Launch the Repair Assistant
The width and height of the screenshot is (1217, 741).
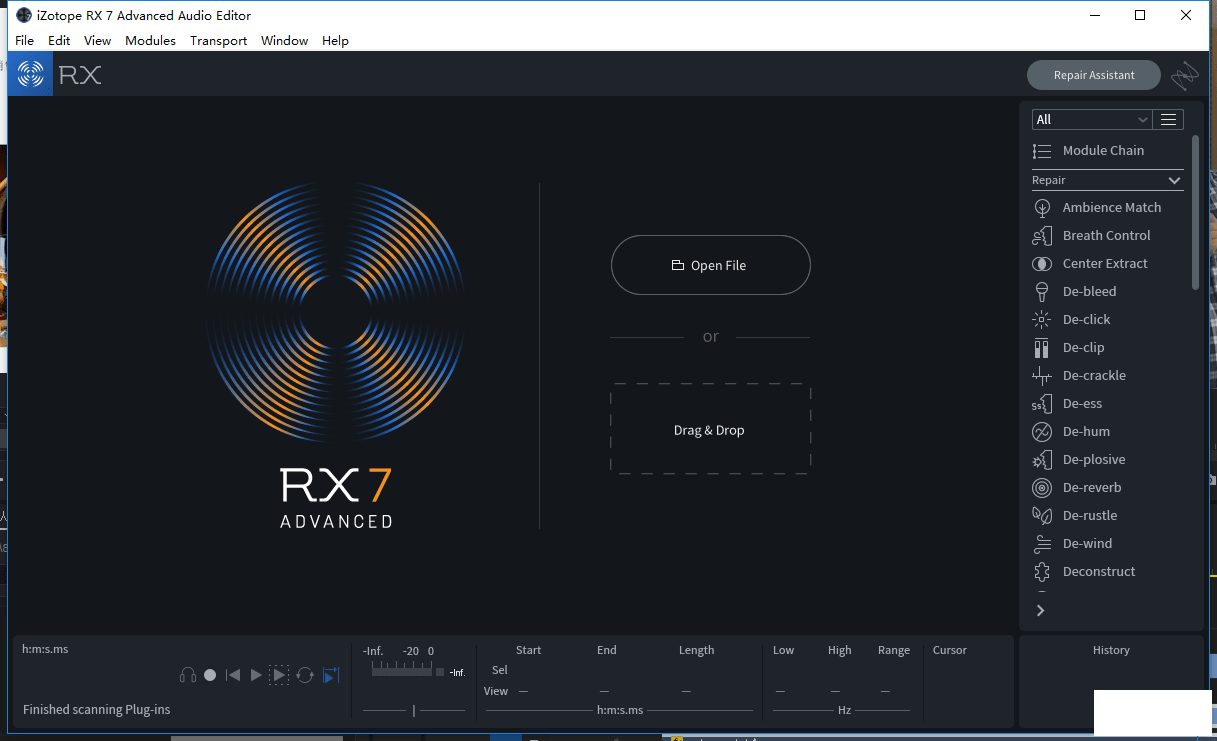pyautogui.click(x=1094, y=75)
